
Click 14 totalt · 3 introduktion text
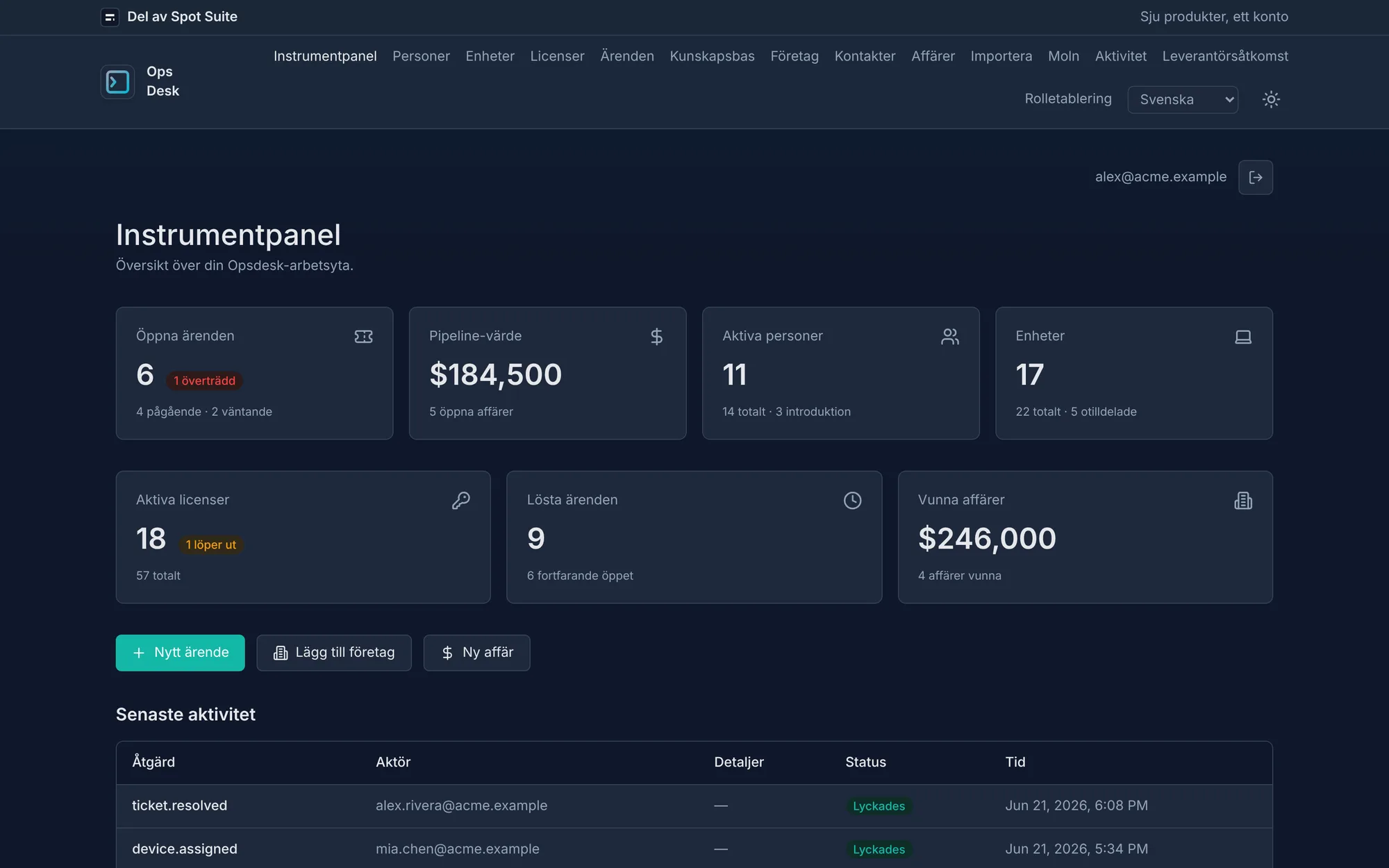point(786,412)
